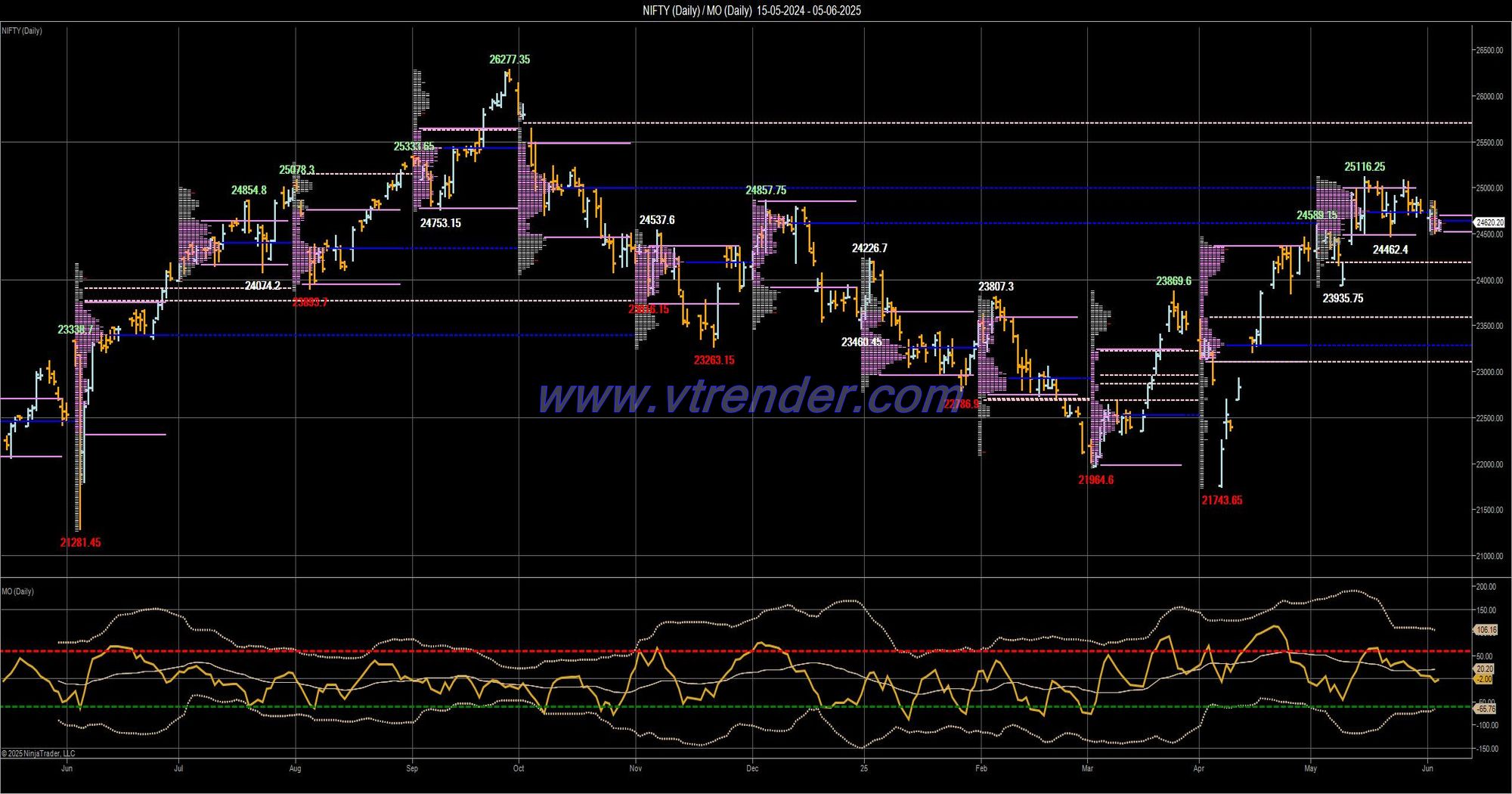Select the NIFTY (Daily) panel label
This screenshot has width=1512, height=794.
22,31
